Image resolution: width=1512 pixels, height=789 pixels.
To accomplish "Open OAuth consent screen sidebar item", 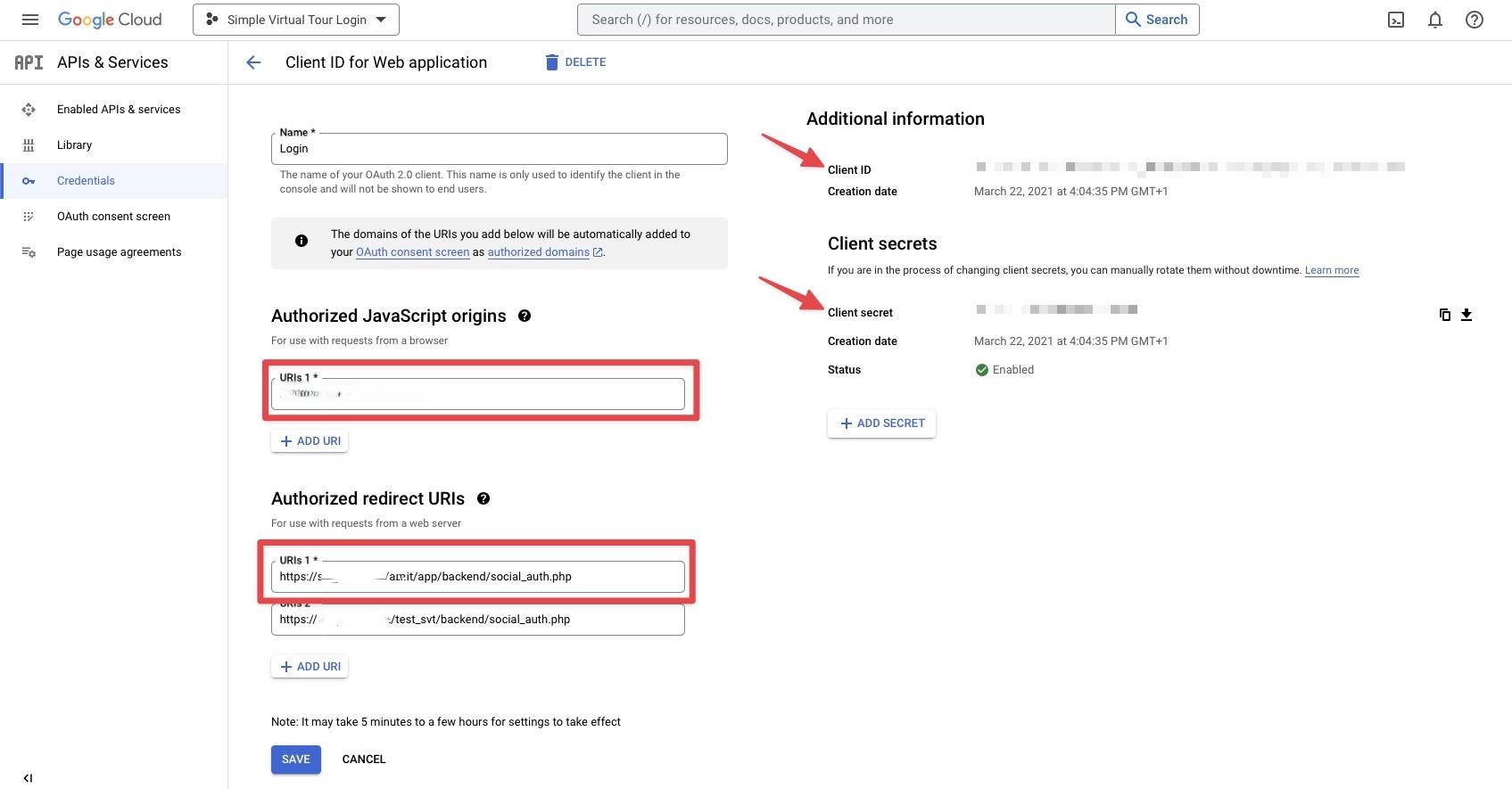I will 114,217.
